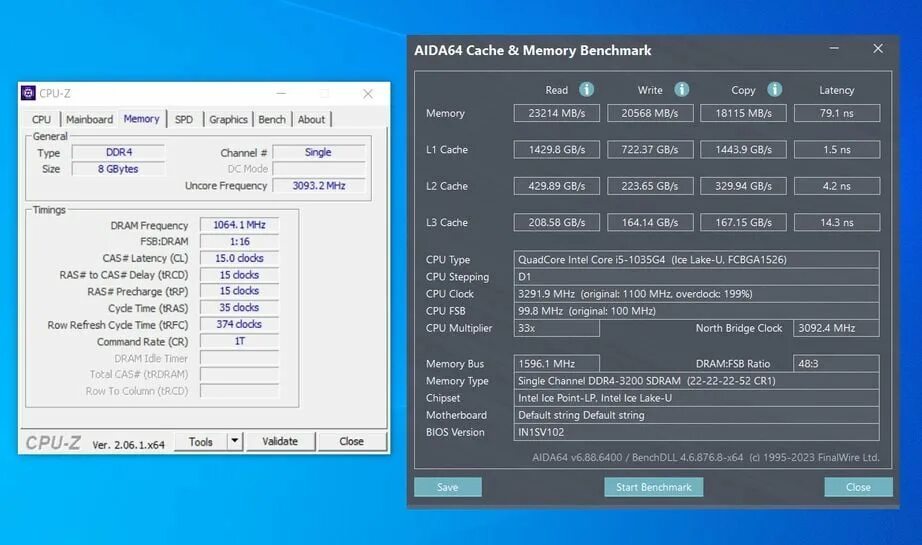The image size is (922, 545).
Task: Show the About tab in CPU-Z
Action: [311, 119]
